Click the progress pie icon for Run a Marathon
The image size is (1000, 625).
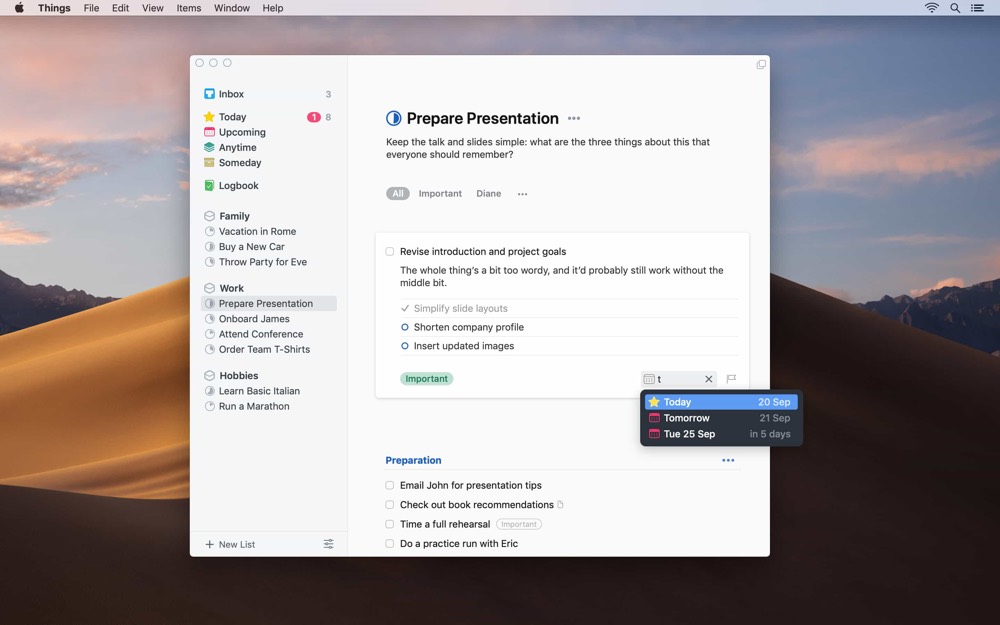click(x=209, y=406)
